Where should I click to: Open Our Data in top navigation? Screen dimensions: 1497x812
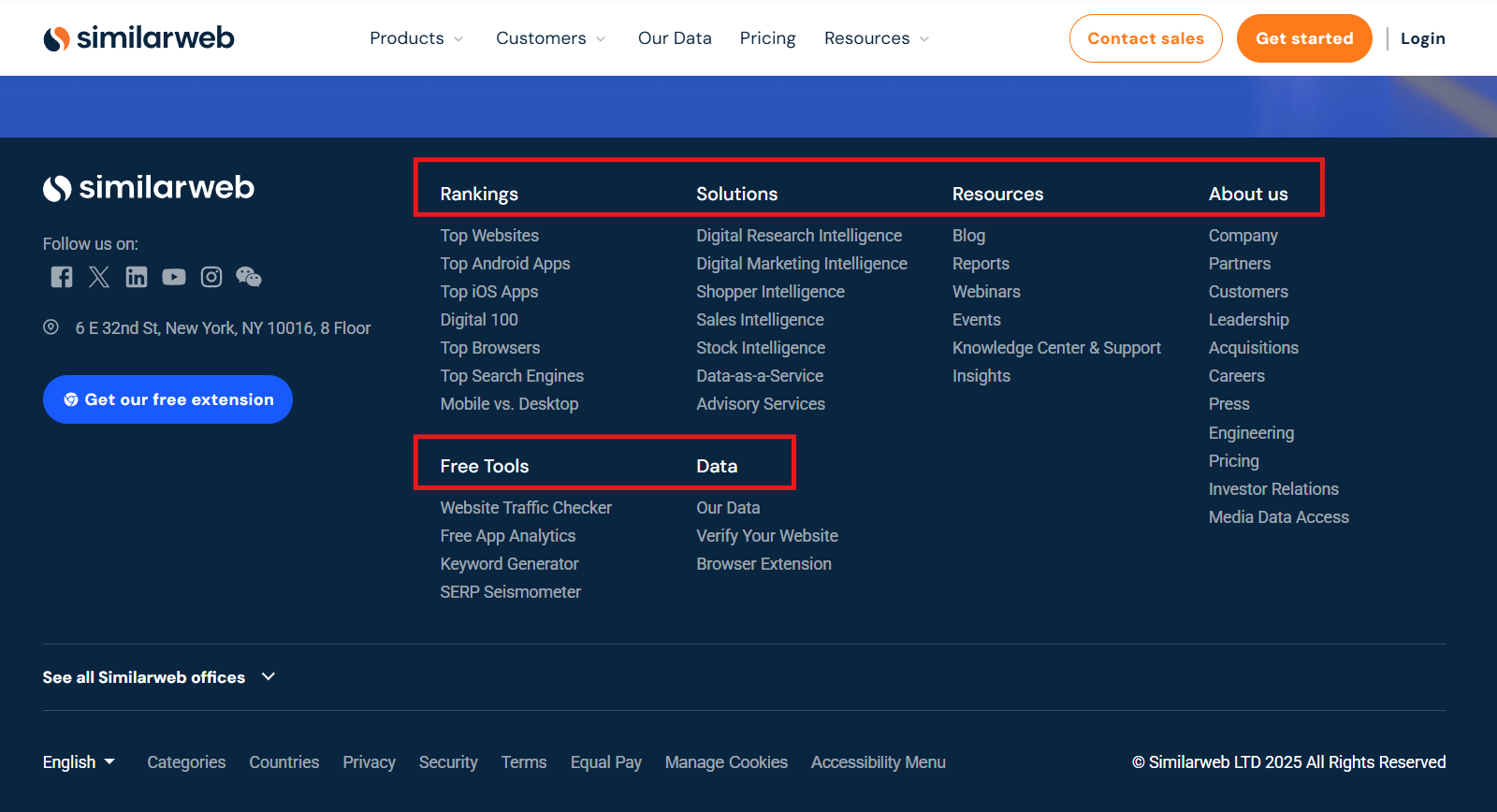click(x=675, y=38)
